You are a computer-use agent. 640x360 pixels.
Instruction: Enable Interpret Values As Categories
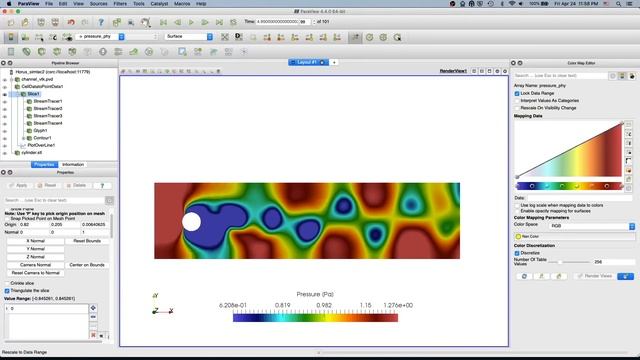click(x=517, y=100)
